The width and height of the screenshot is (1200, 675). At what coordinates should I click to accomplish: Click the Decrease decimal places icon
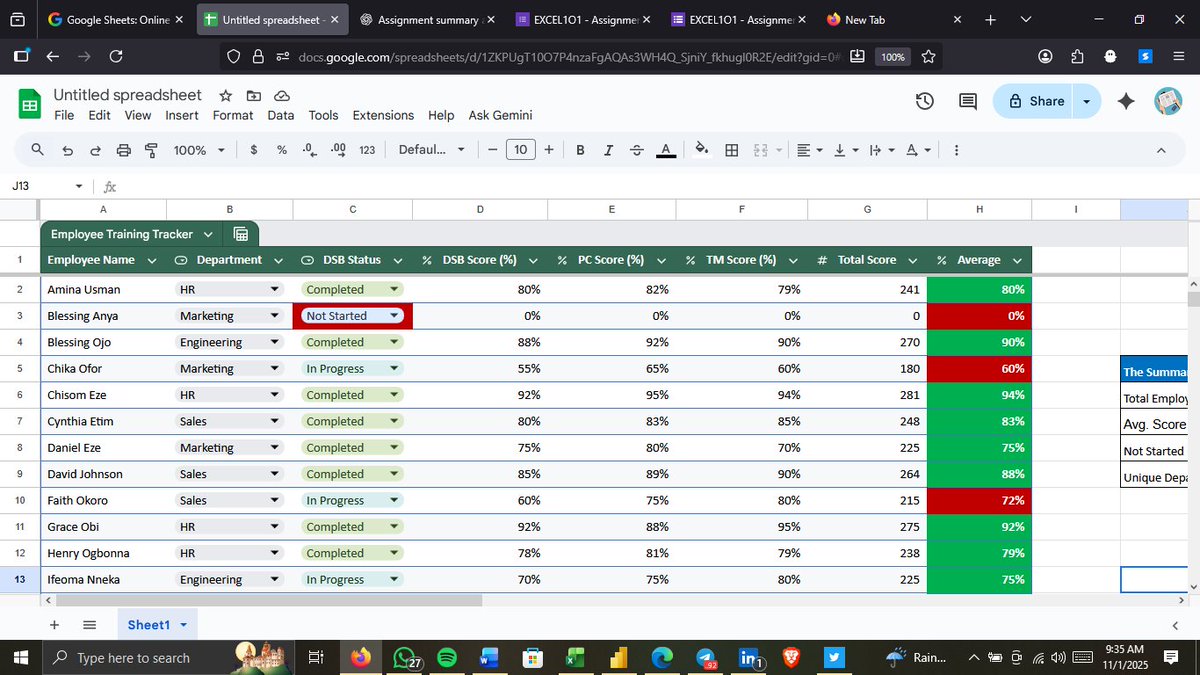point(308,149)
